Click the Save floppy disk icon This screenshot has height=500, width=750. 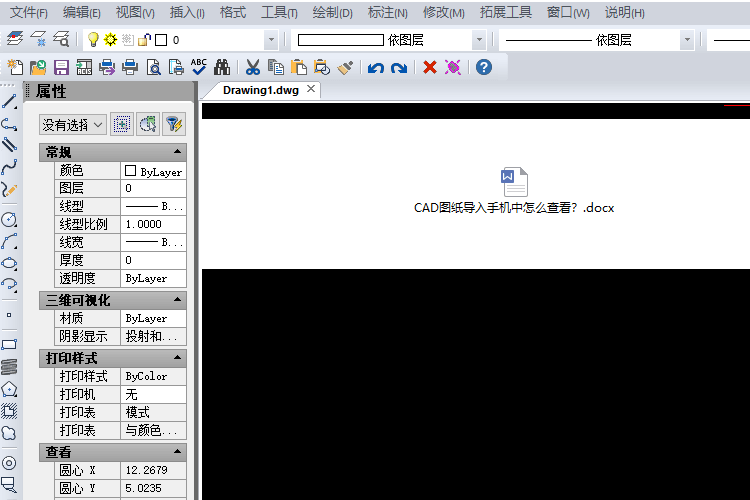61,68
